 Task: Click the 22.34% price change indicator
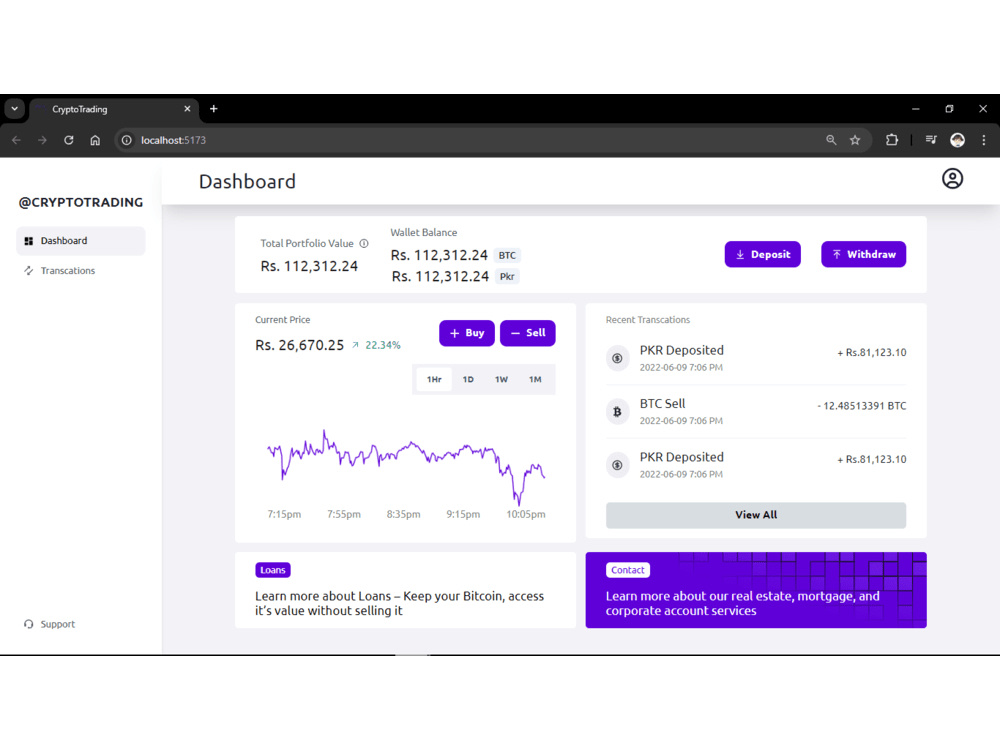[376, 345]
